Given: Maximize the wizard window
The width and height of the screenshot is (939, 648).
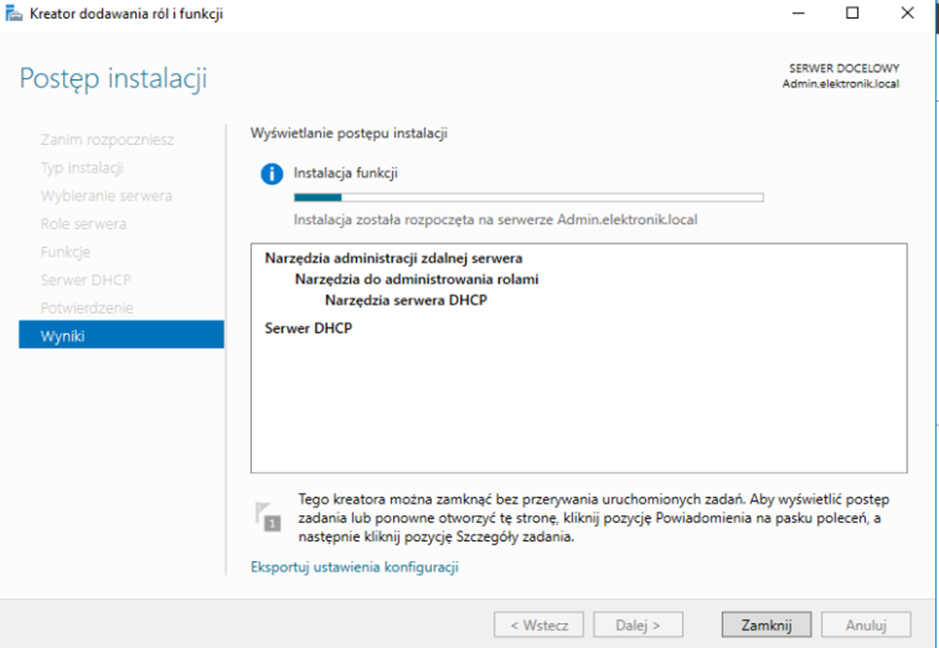Looking at the screenshot, I should coord(852,14).
